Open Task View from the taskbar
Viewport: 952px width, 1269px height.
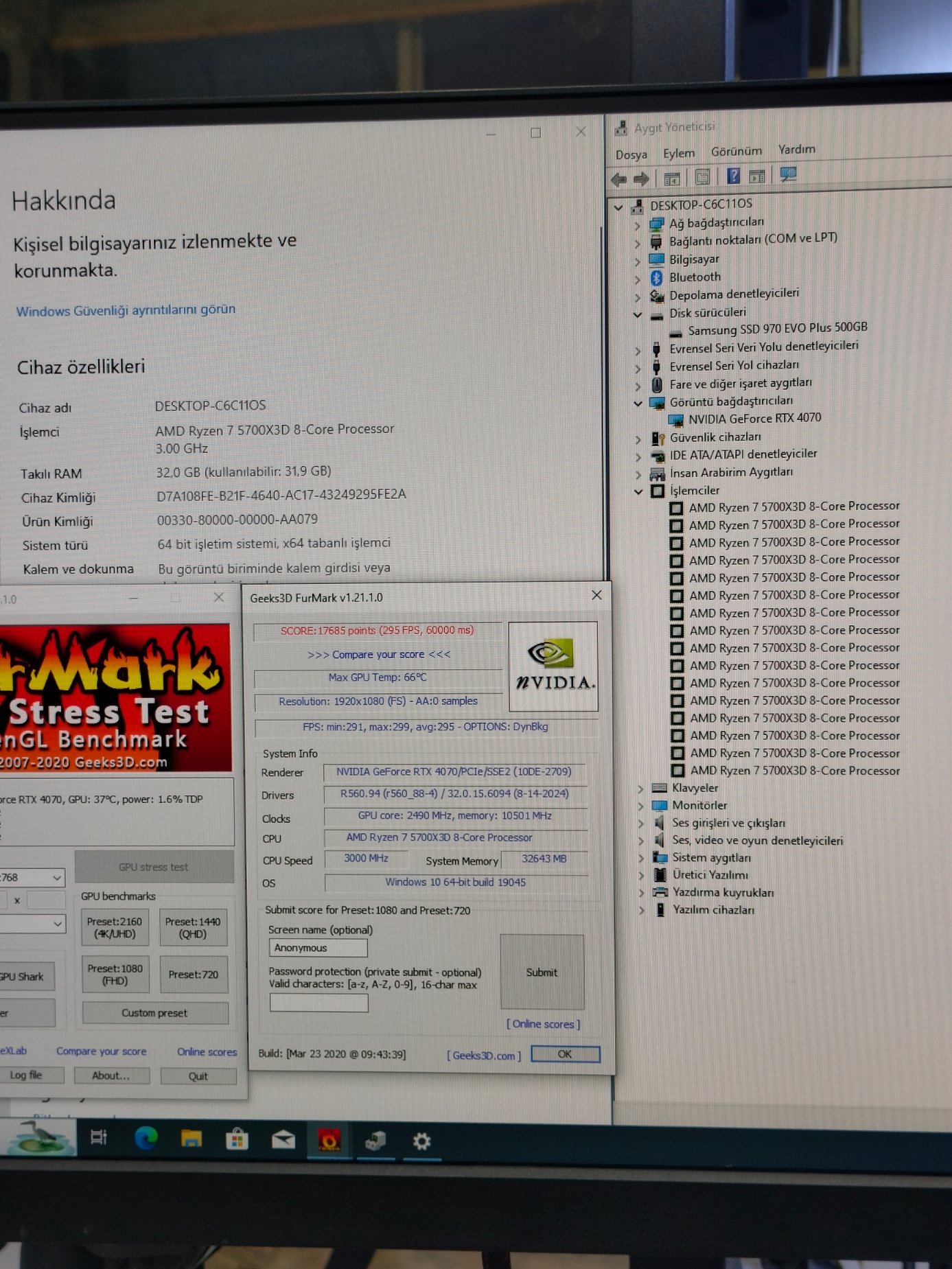pyautogui.click(x=99, y=1137)
